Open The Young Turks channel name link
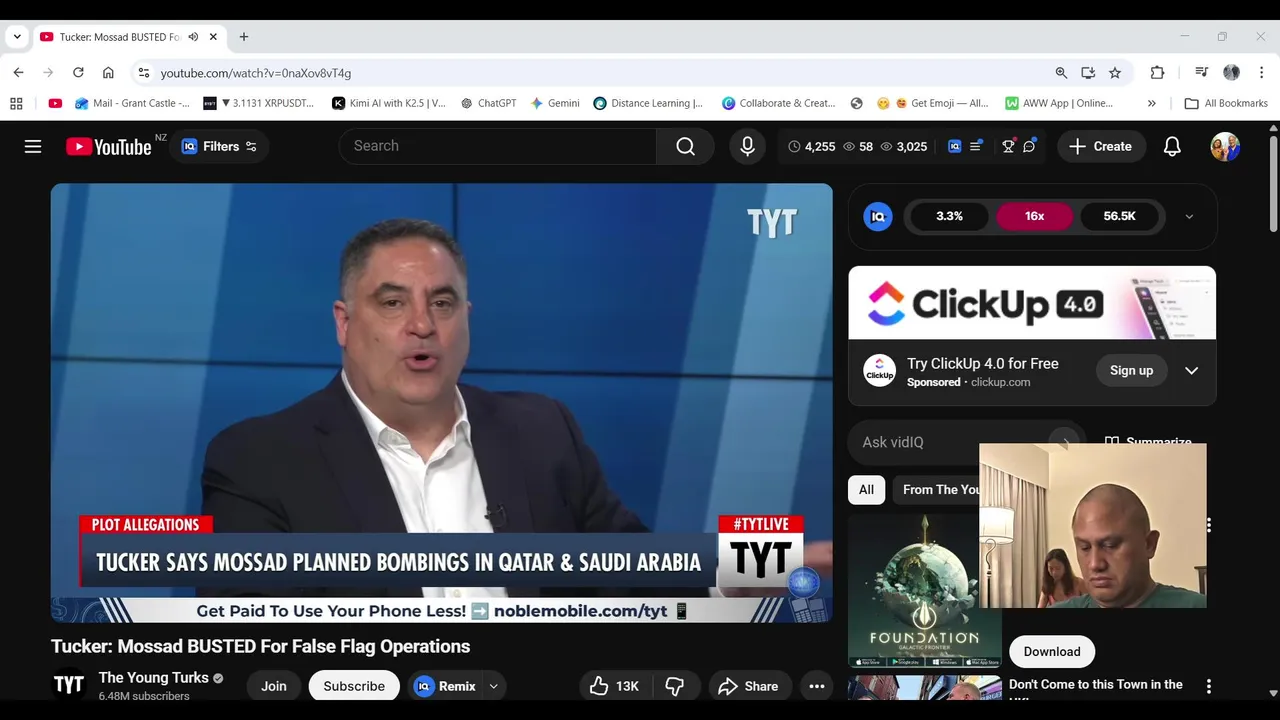 [153, 677]
